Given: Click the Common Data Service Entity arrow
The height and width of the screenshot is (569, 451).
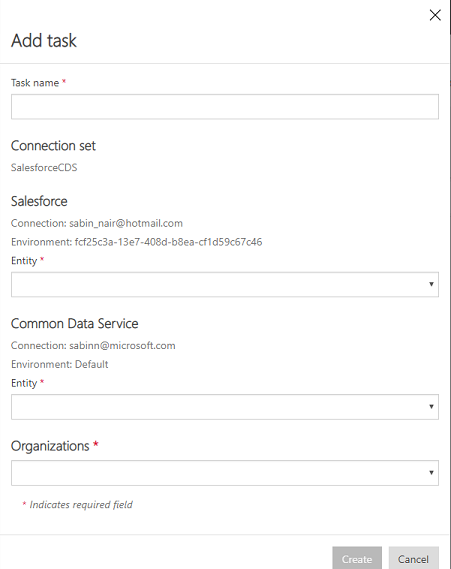Looking at the screenshot, I should pos(431,406).
